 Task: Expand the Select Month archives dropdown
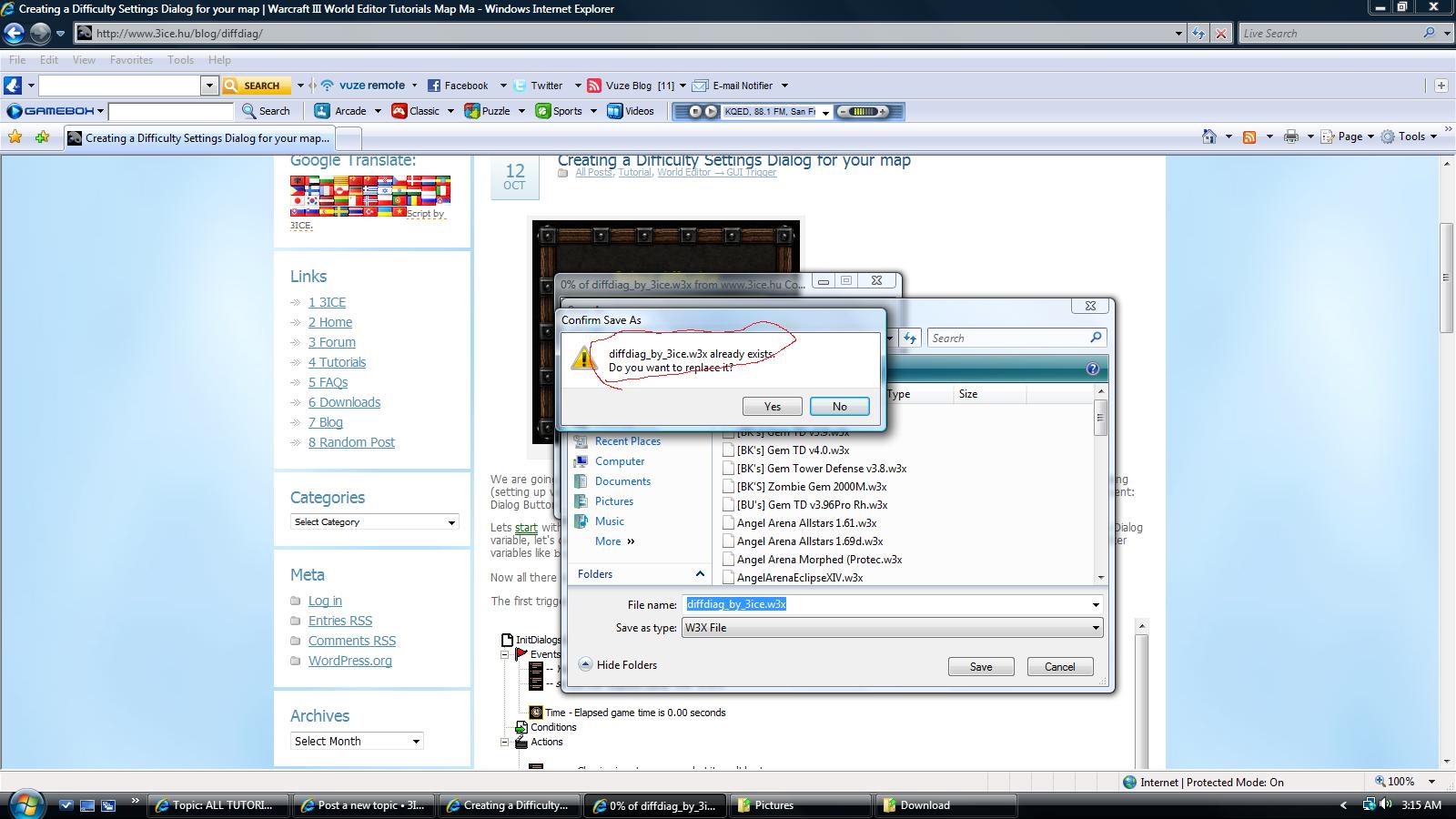tap(356, 741)
